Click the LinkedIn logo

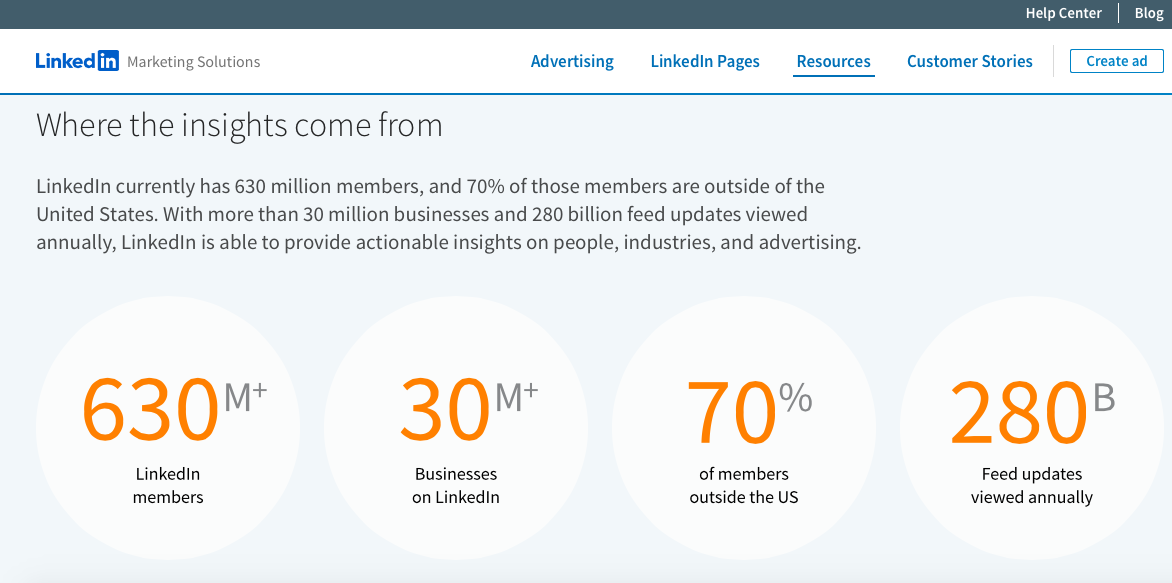[x=77, y=61]
